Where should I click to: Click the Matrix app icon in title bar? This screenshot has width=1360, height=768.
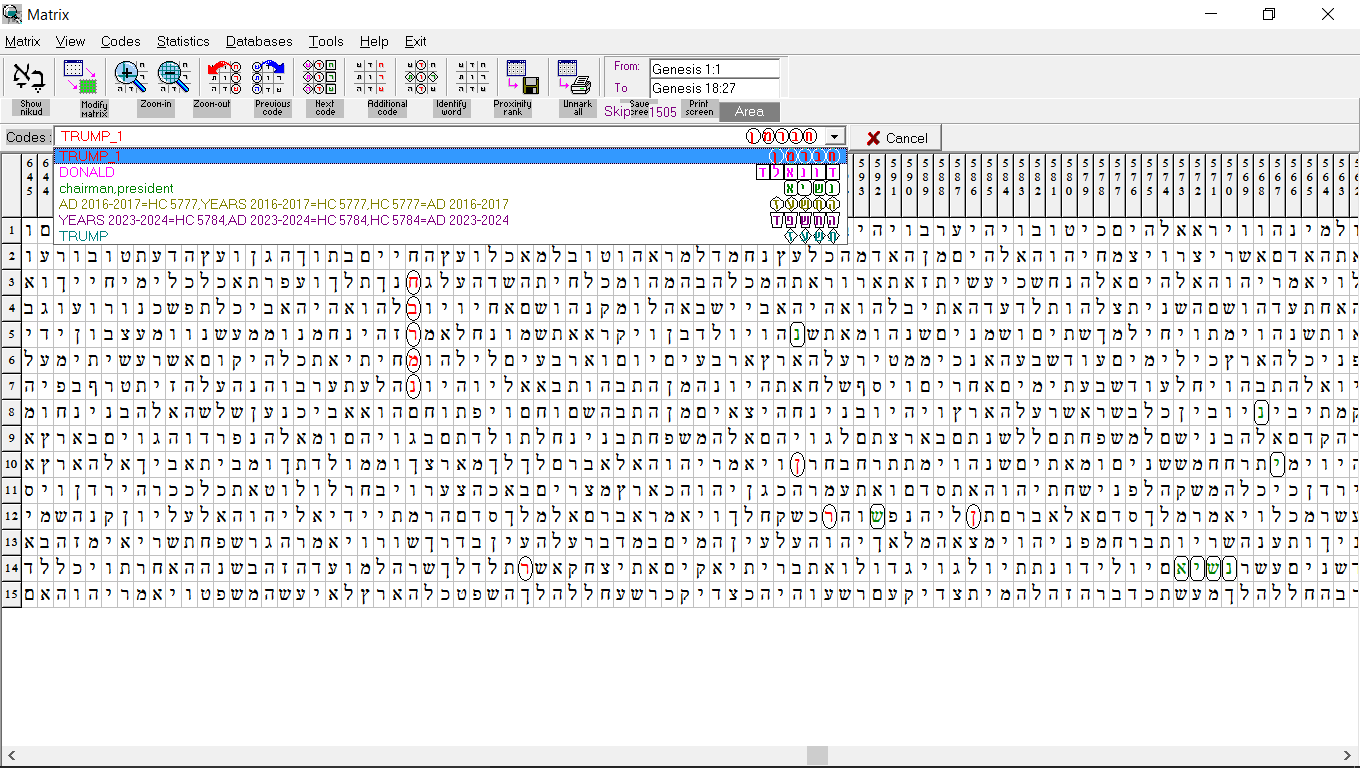point(13,14)
